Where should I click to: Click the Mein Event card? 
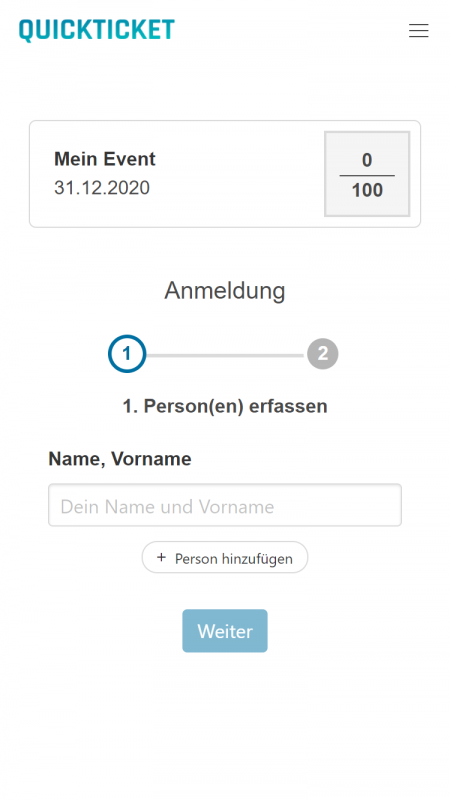coord(225,174)
